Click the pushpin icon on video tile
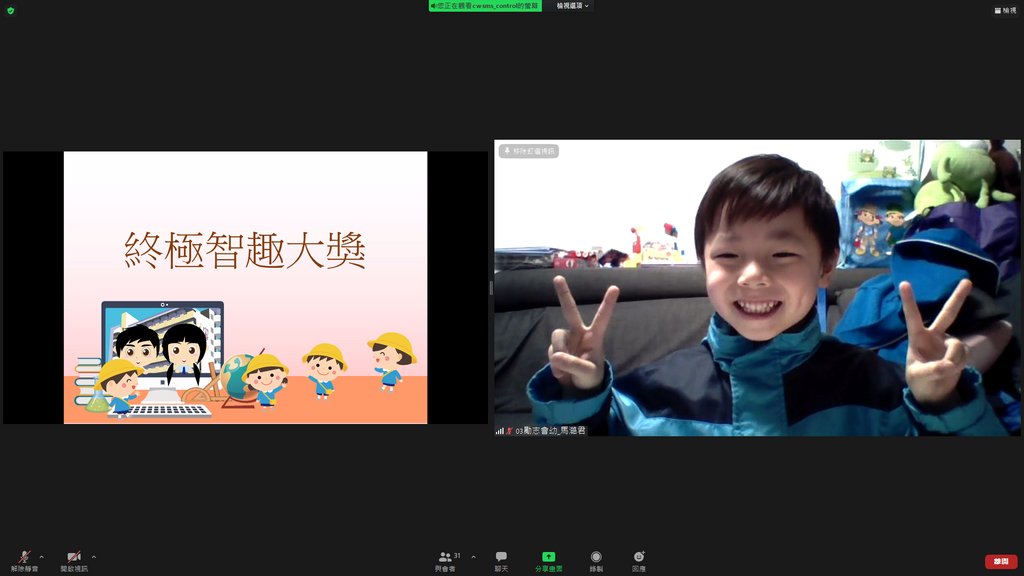Viewport: 1024px width, 576px height. [507, 151]
